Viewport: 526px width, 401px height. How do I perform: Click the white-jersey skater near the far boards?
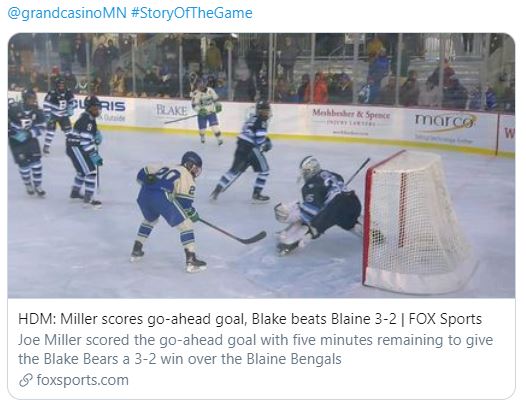tap(206, 111)
